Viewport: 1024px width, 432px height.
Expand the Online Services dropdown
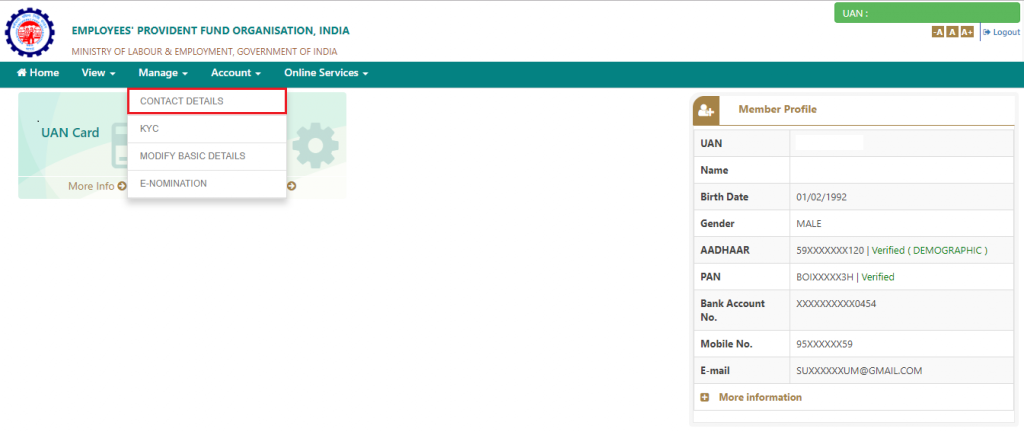click(x=326, y=73)
